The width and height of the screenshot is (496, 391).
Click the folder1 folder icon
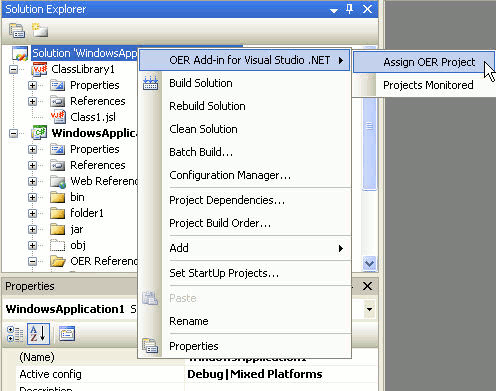coord(57,213)
